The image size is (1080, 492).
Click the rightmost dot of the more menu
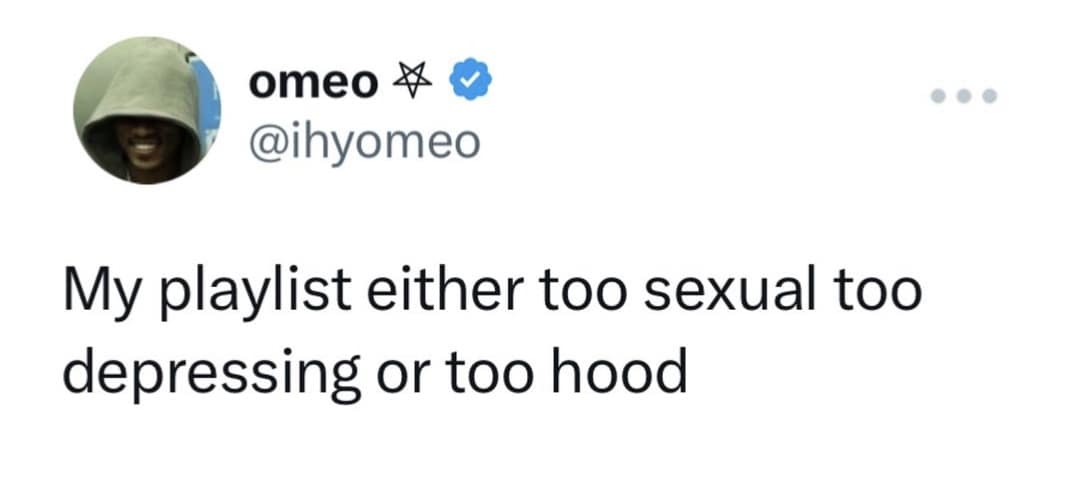pyautogui.click(x=988, y=98)
